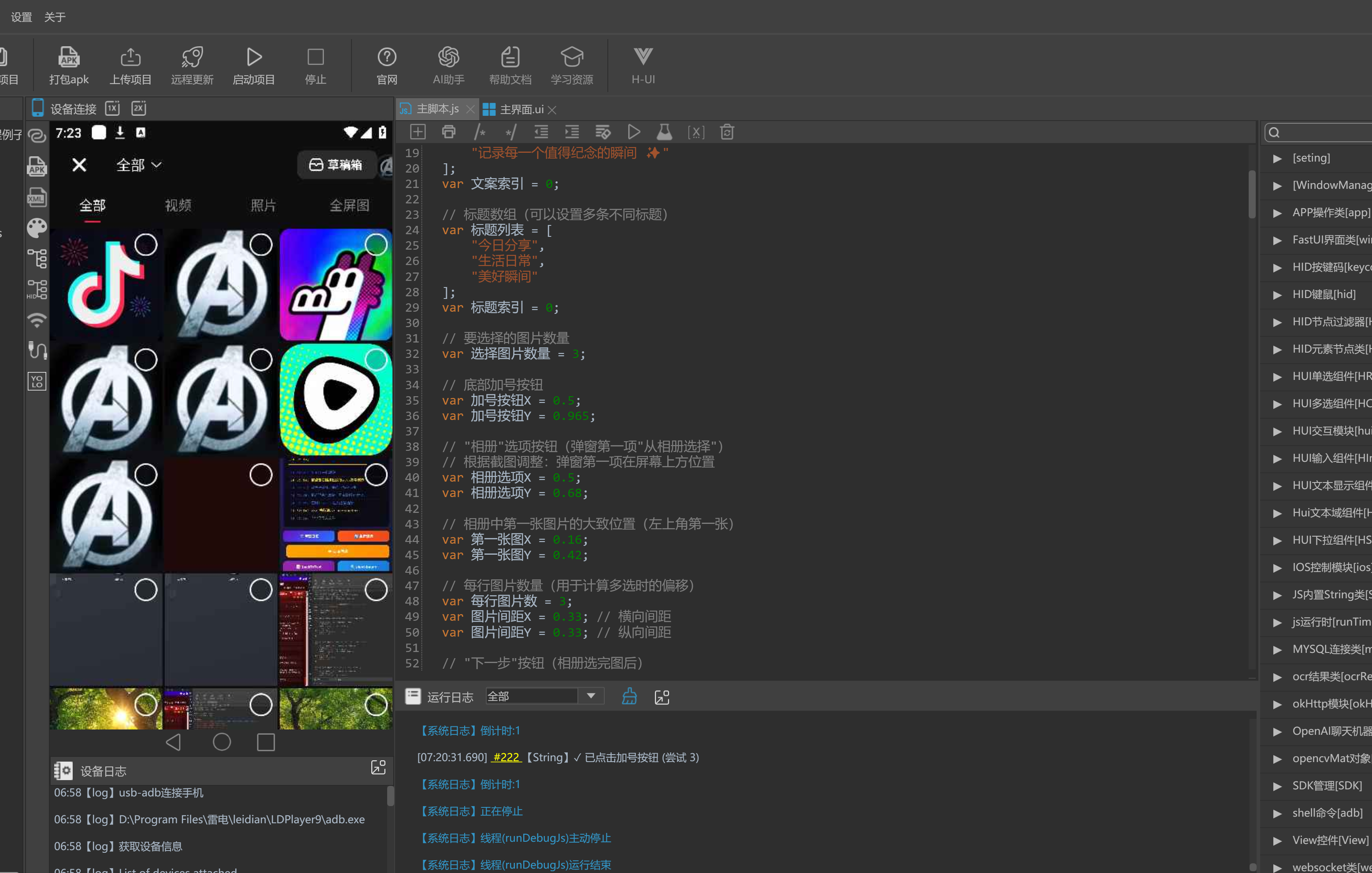
Task: Expand the APP操作类[app] tree node
Action: (1277, 213)
